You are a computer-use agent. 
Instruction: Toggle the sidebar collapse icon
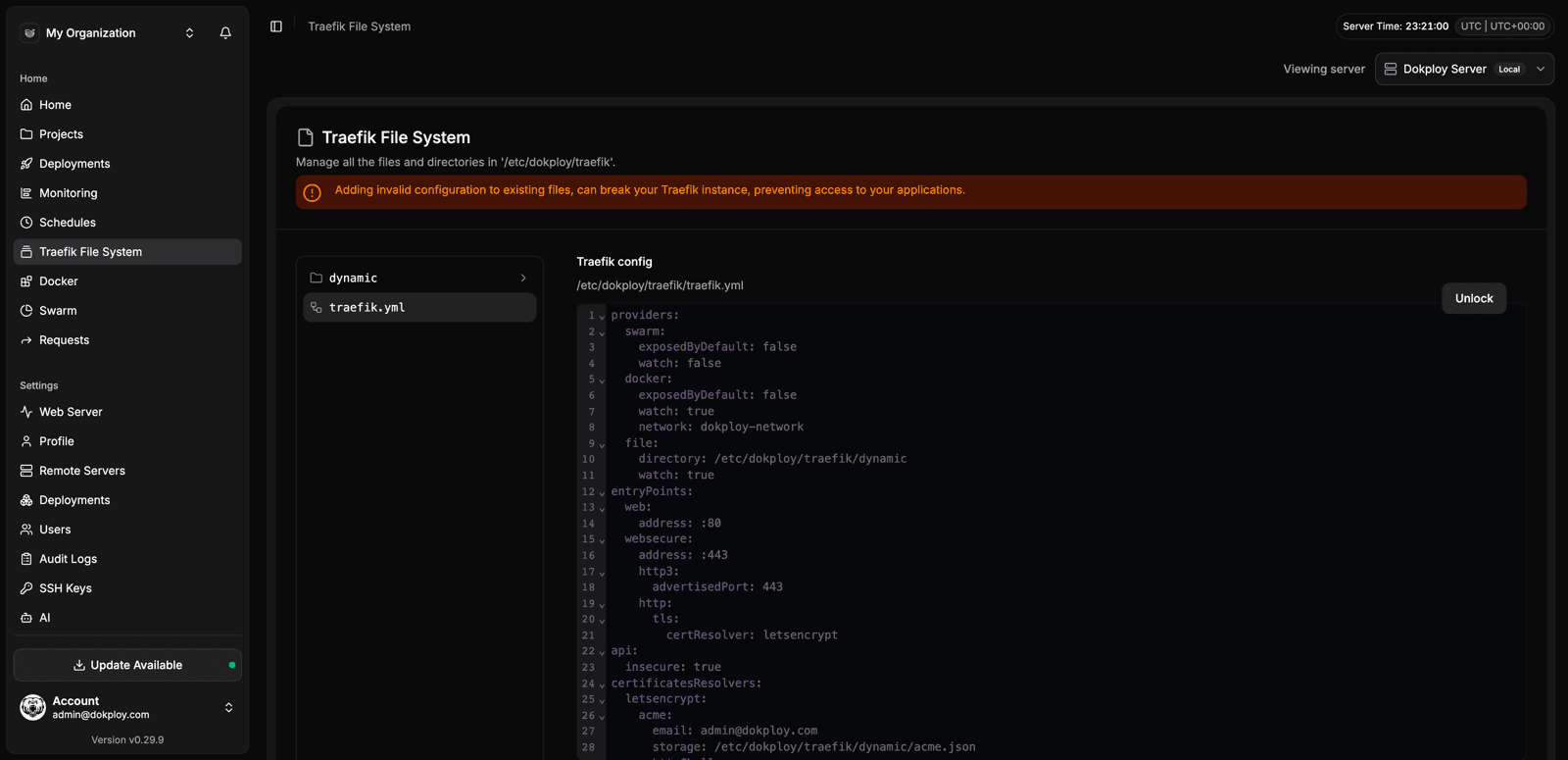(x=276, y=26)
